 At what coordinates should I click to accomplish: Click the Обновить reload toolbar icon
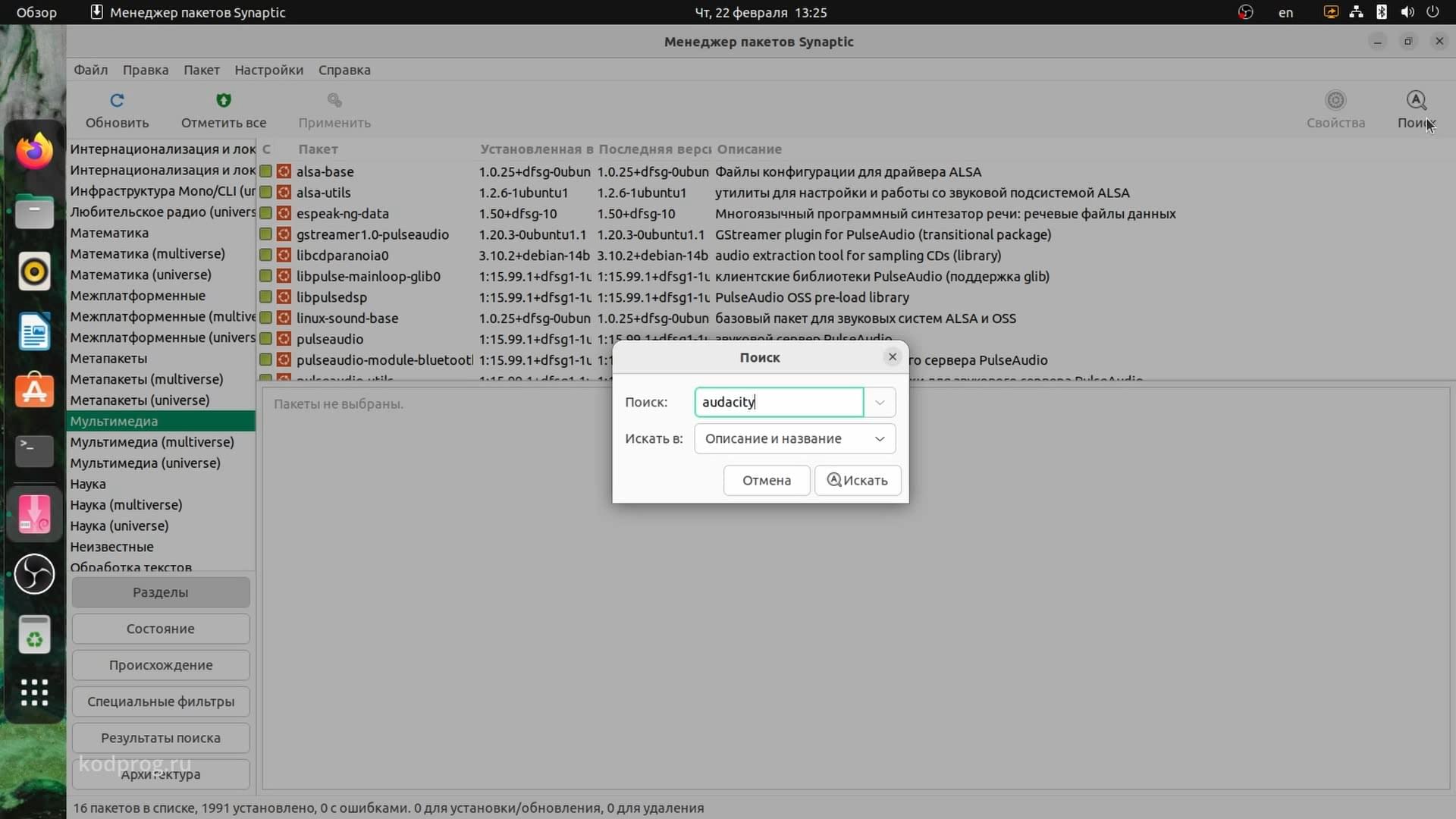117,100
